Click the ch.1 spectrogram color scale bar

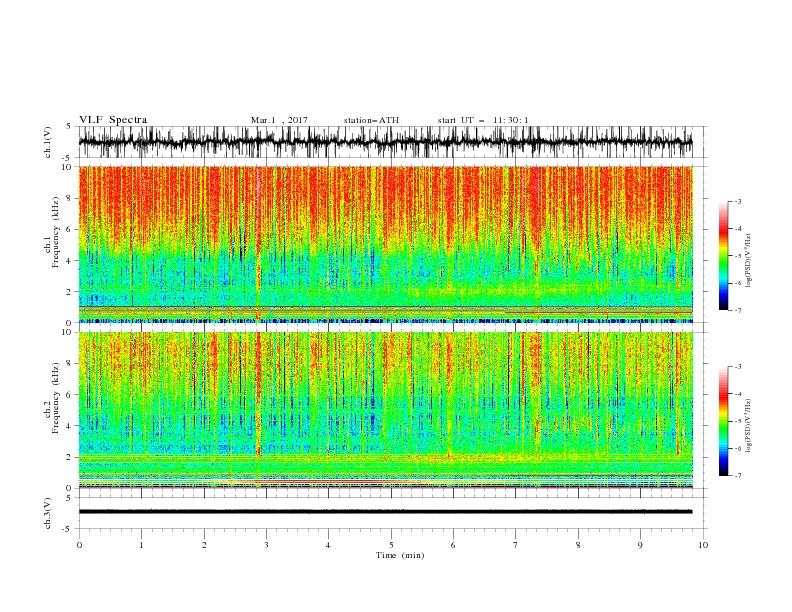click(723, 256)
